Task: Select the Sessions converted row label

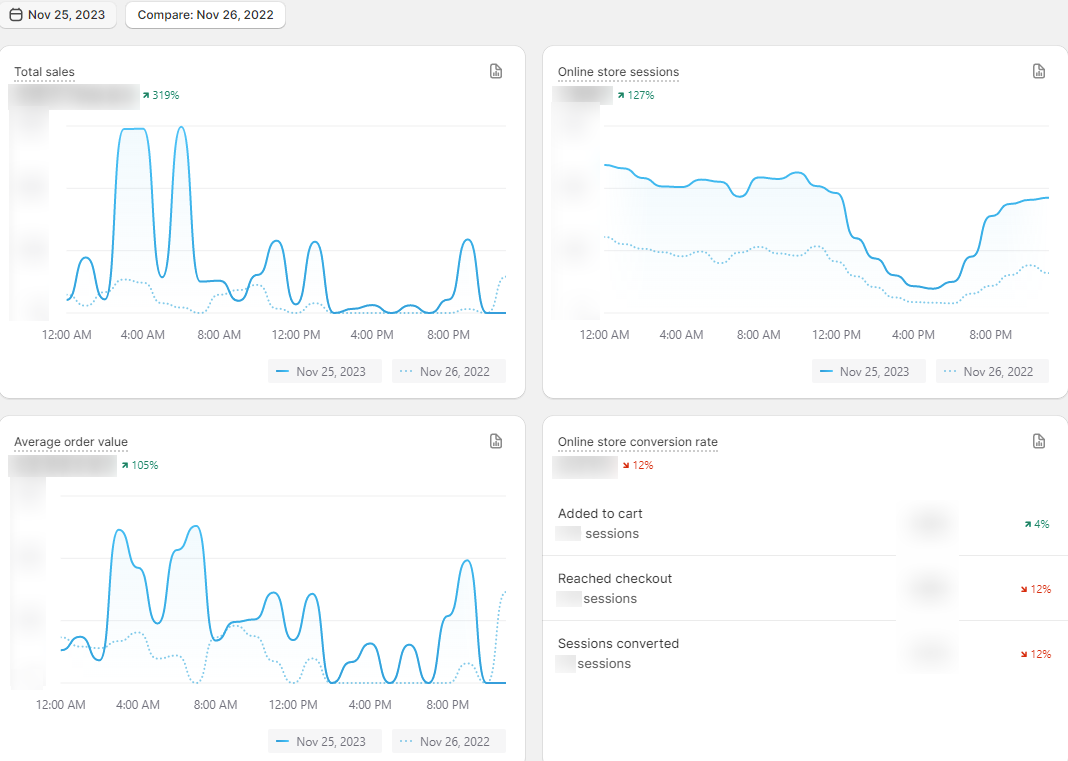Action: click(x=618, y=644)
